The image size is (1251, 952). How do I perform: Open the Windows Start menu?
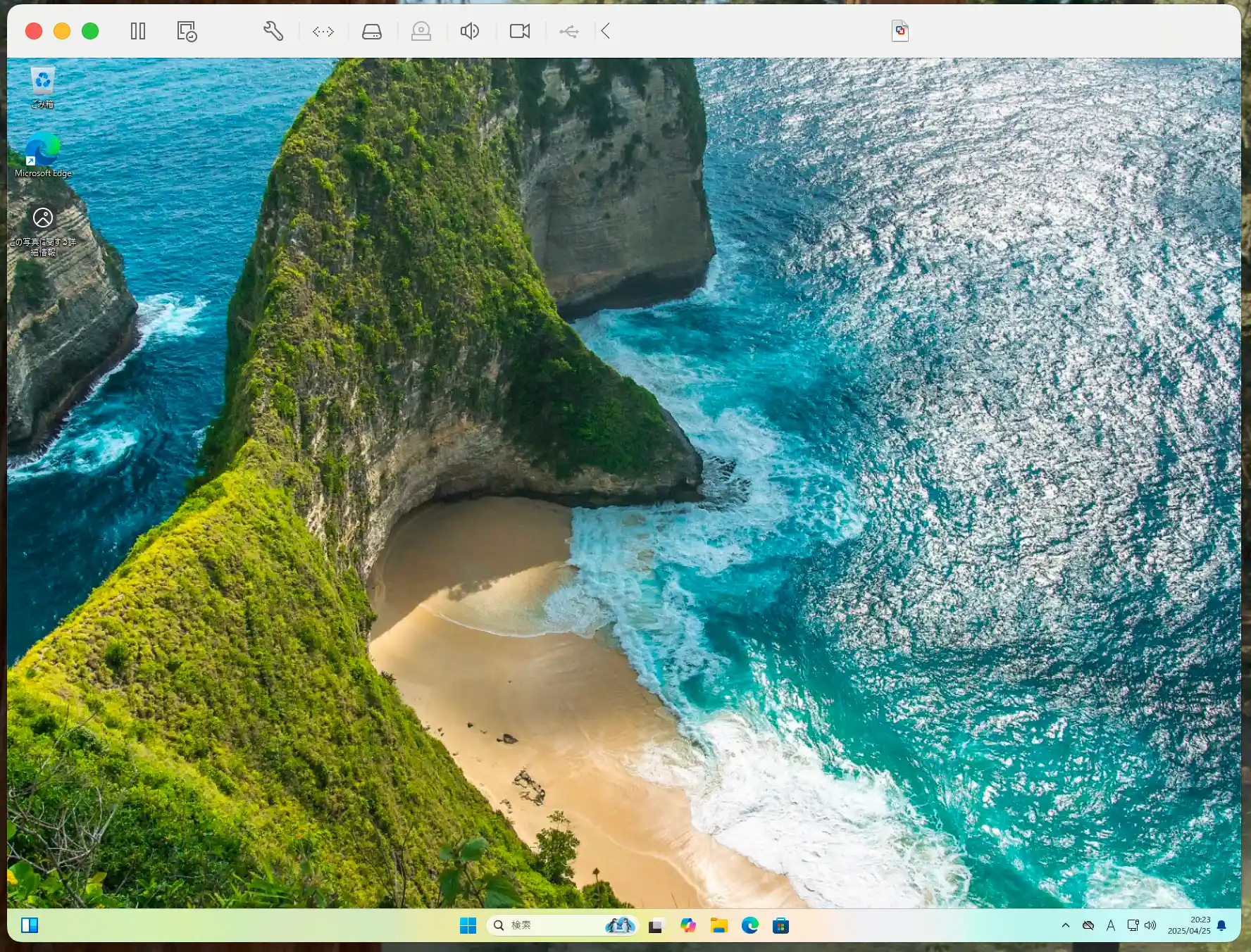coord(468,925)
